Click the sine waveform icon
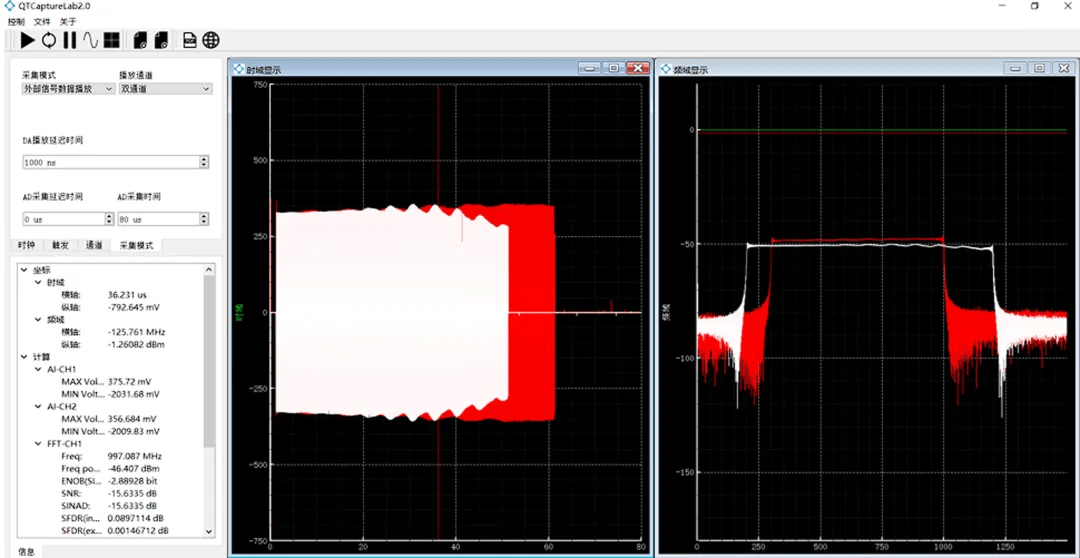The height and width of the screenshot is (558, 1080). click(x=90, y=40)
